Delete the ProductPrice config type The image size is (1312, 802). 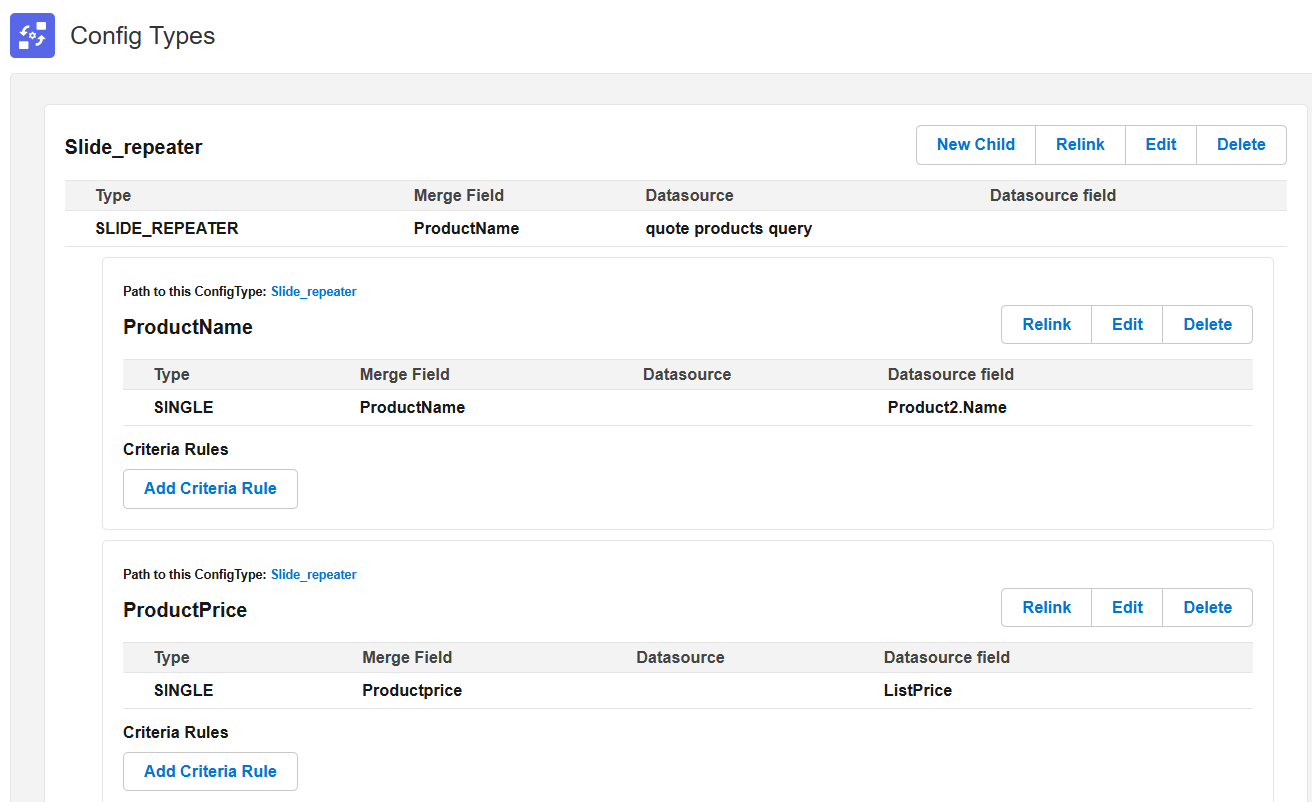point(1207,608)
